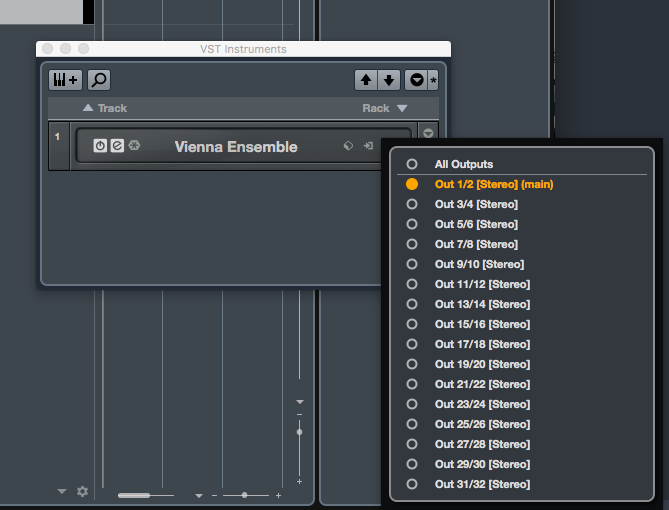Choose Out 19/20 [Stereo] menu entry
Image resolution: width=669 pixels, height=510 pixels.
pyautogui.click(x=522, y=364)
